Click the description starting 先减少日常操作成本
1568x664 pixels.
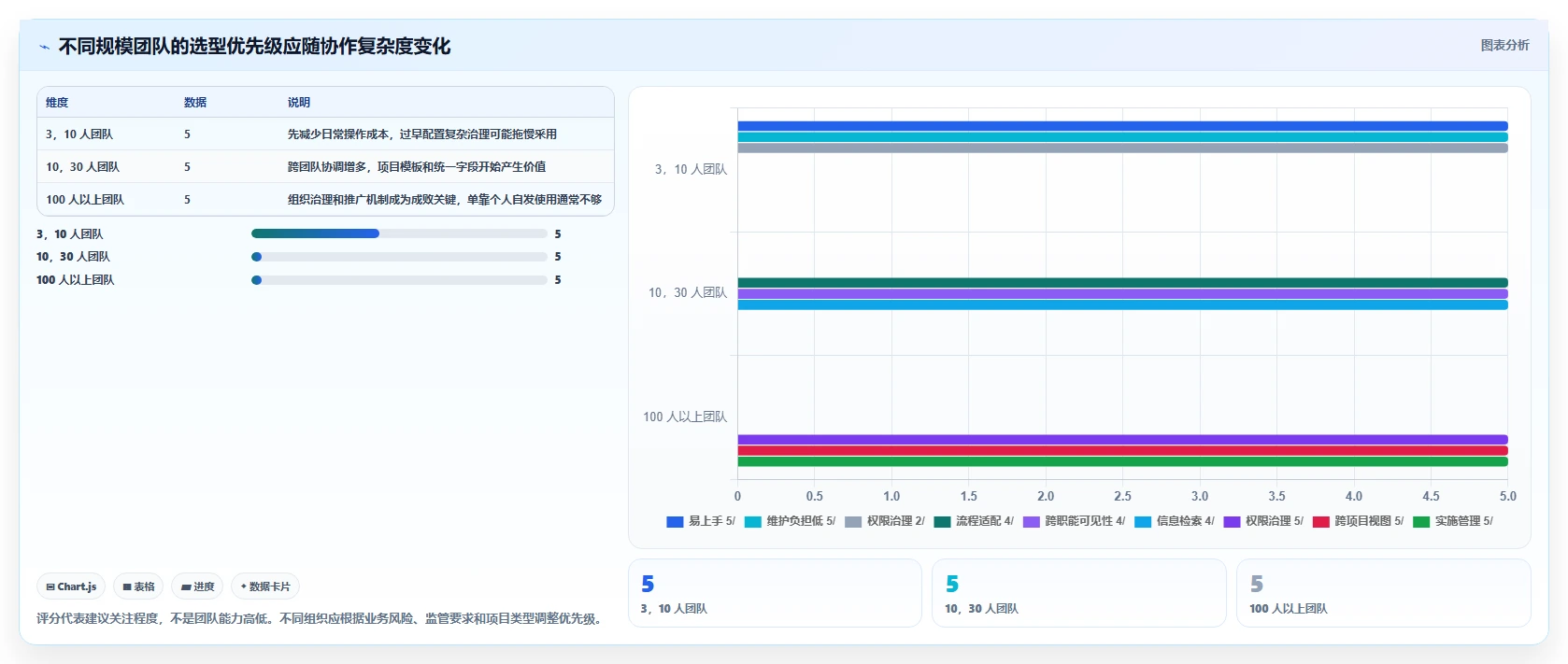point(422,134)
